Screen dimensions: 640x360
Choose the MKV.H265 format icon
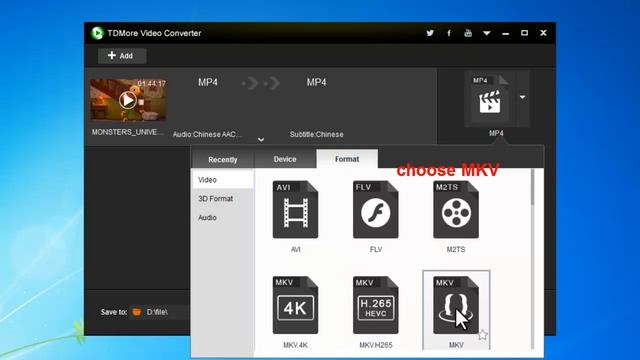tap(376, 305)
